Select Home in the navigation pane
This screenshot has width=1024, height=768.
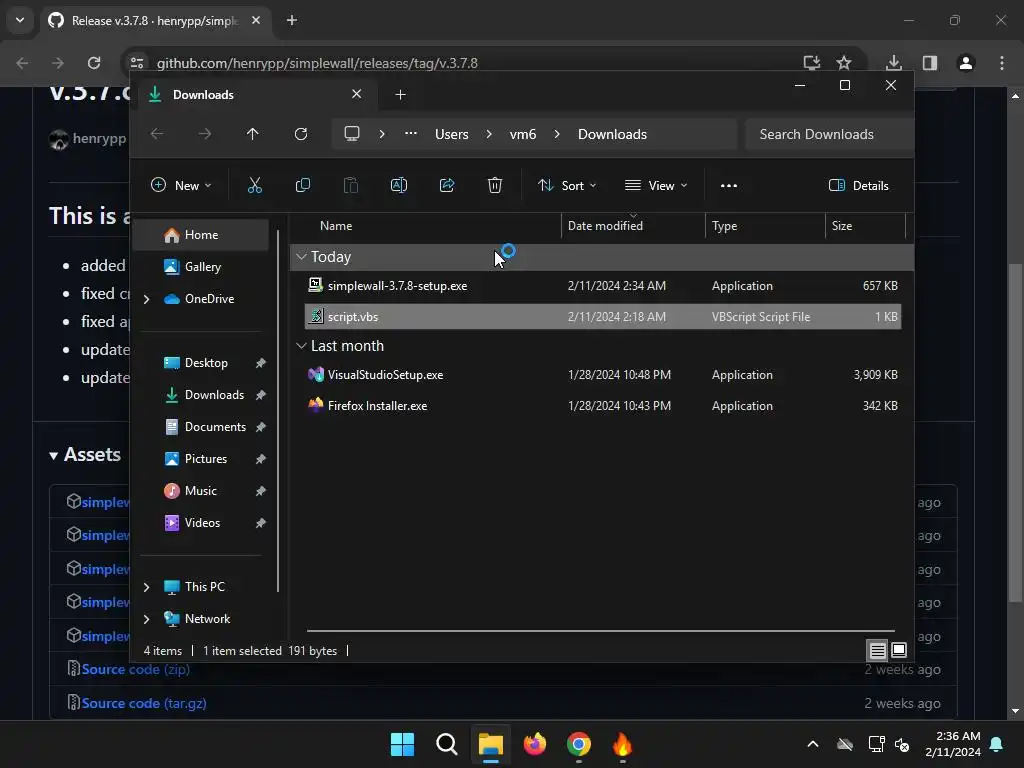(x=200, y=235)
